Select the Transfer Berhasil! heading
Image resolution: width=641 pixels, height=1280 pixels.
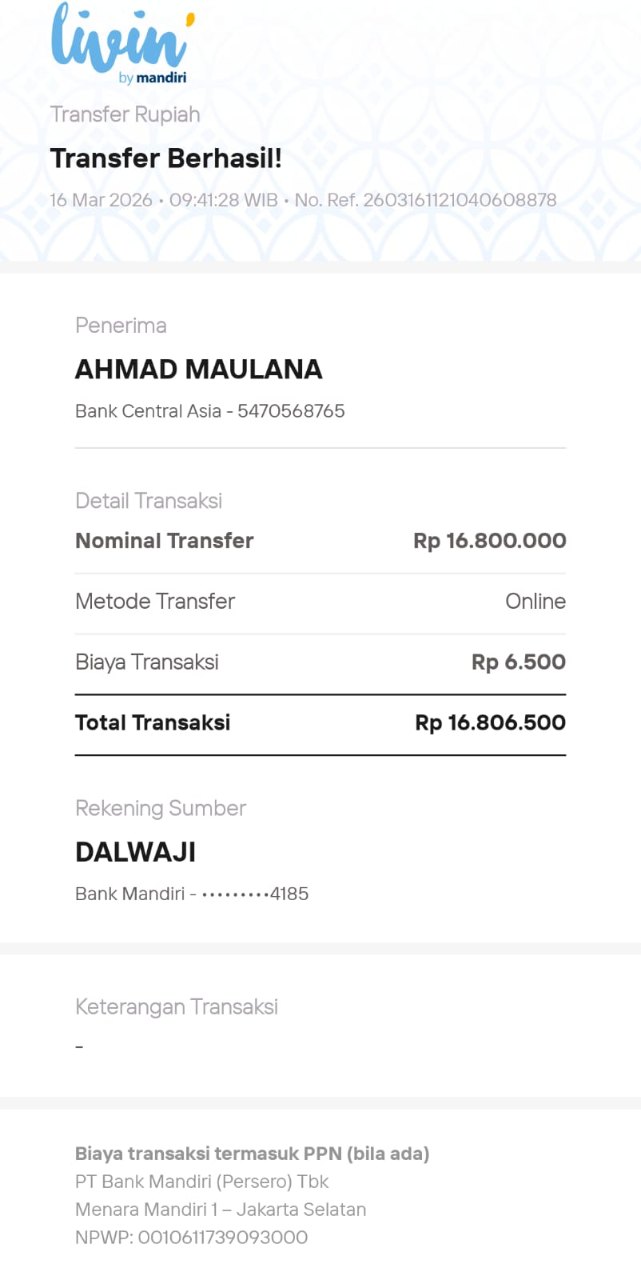point(166,158)
